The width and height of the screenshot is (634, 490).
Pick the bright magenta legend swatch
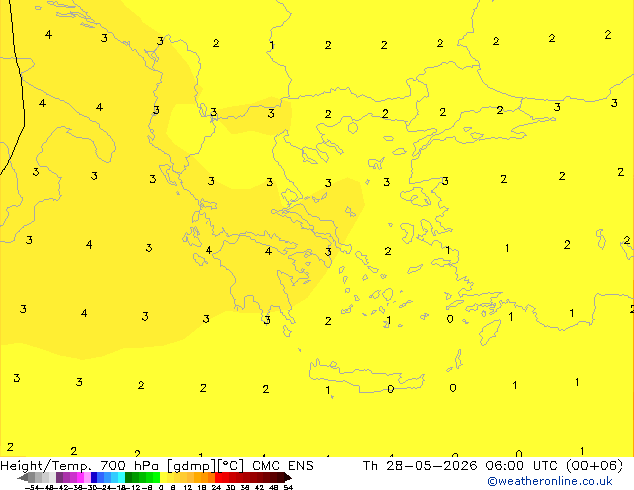(80, 477)
